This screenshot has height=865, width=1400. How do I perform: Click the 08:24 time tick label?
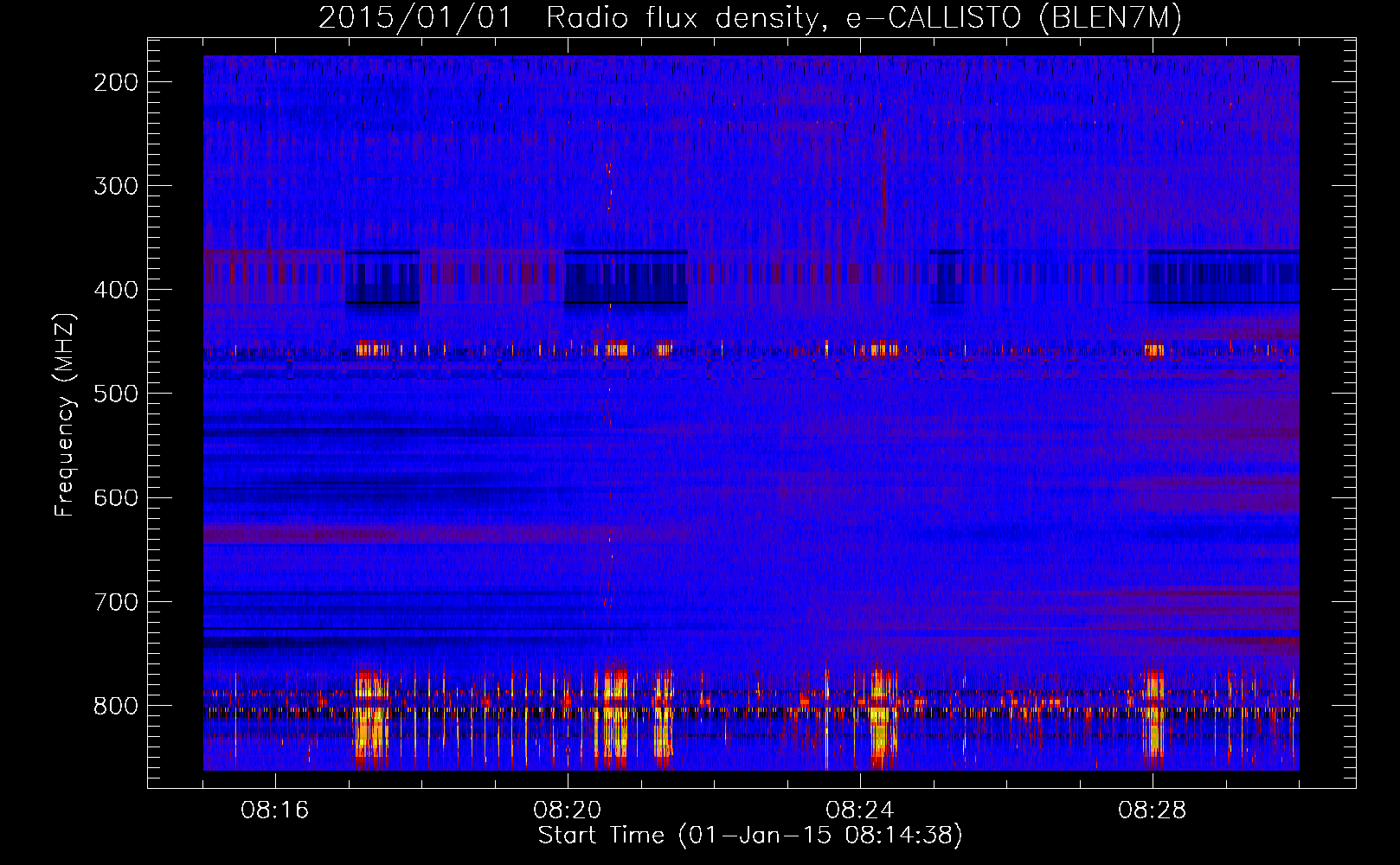click(x=860, y=811)
